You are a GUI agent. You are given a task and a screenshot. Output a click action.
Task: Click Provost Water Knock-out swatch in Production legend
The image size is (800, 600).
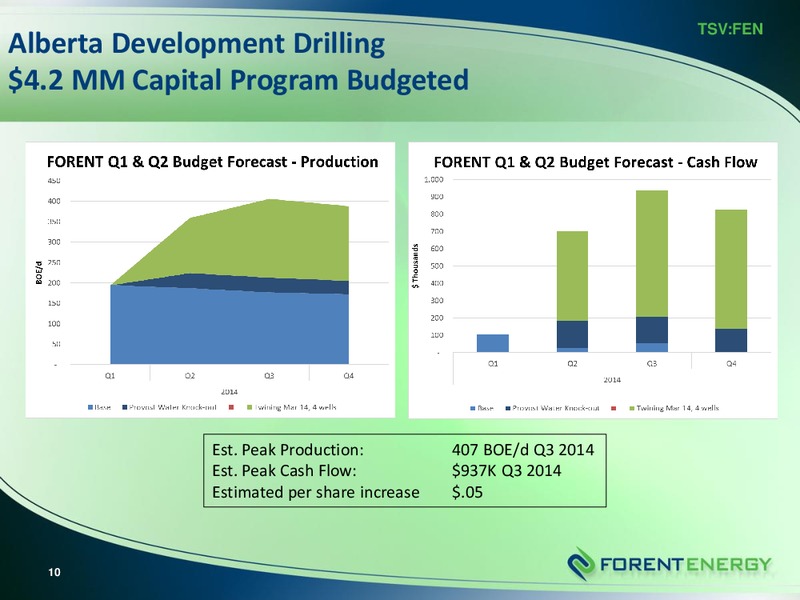125,407
